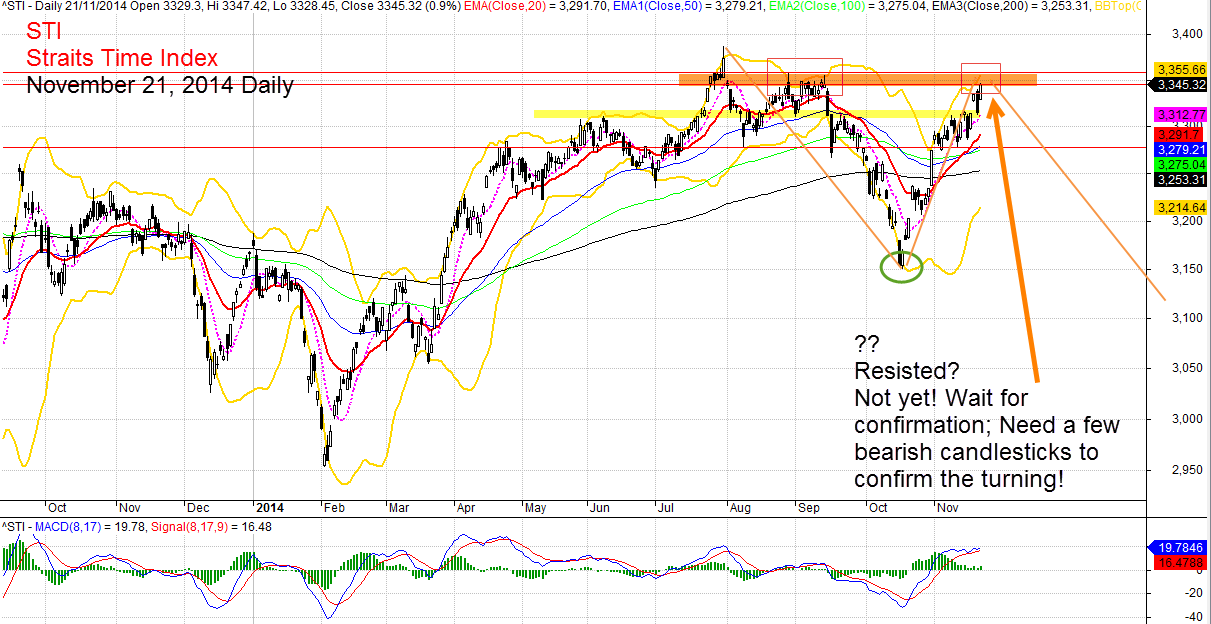This screenshot has width=1211, height=624.
Task: Click the Aug month label on the time axis
Action: (741, 508)
